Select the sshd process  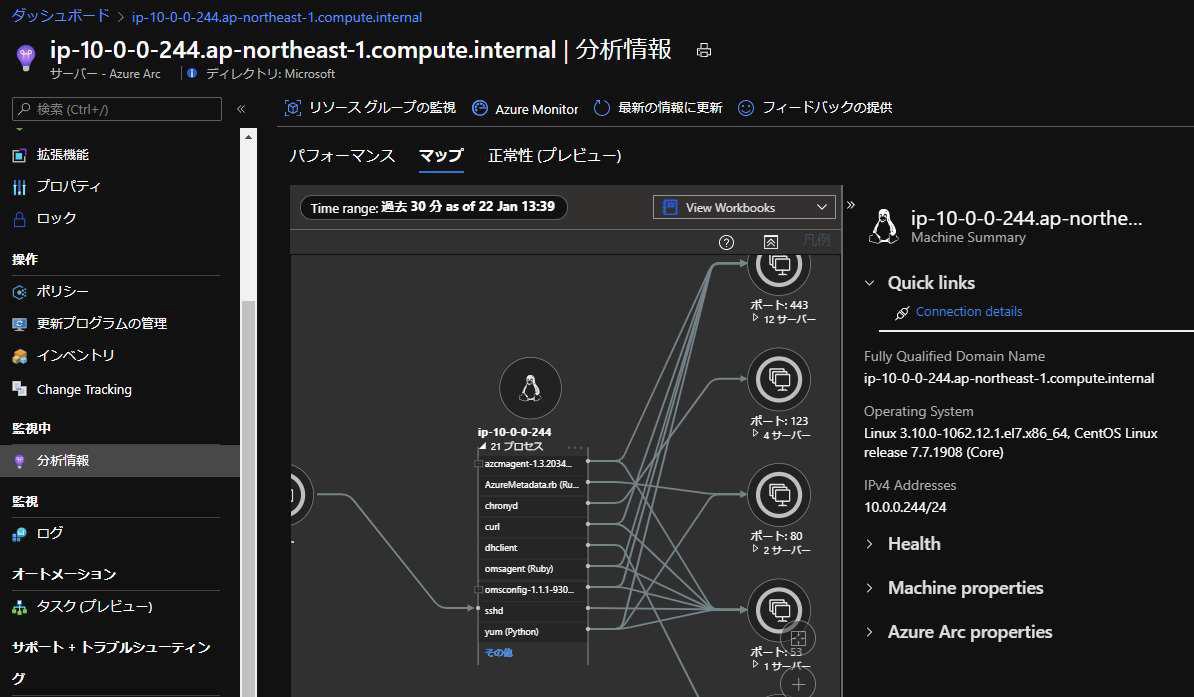click(x=532, y=610)
